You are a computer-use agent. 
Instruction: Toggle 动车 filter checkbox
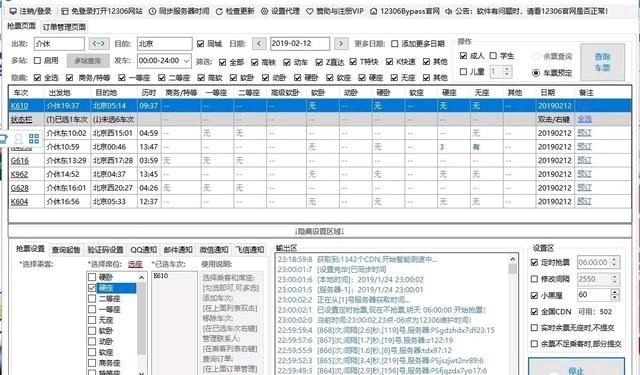[x=287, y=62]
